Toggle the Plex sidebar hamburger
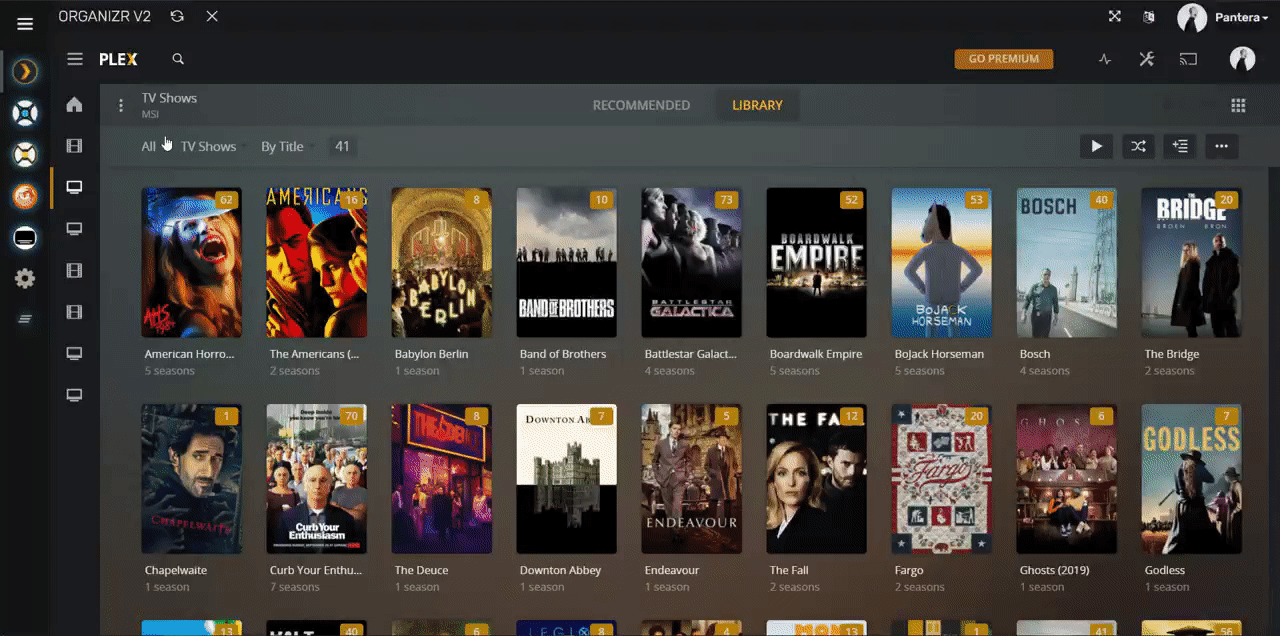 coord(75,59)
